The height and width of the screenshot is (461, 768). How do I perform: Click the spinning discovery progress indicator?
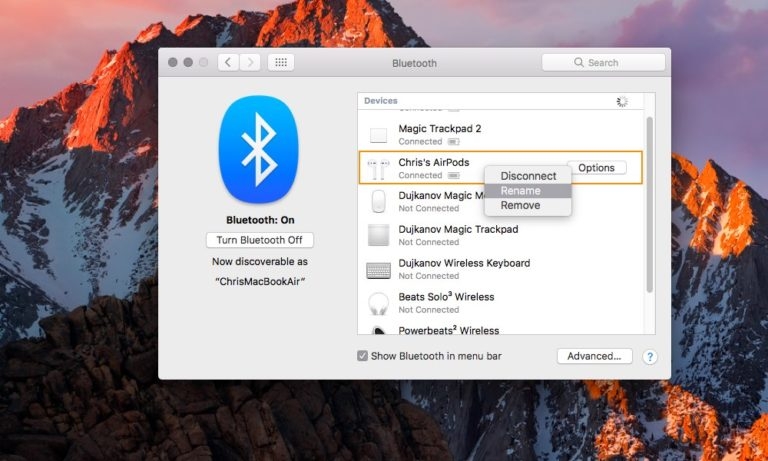[622, 101]
